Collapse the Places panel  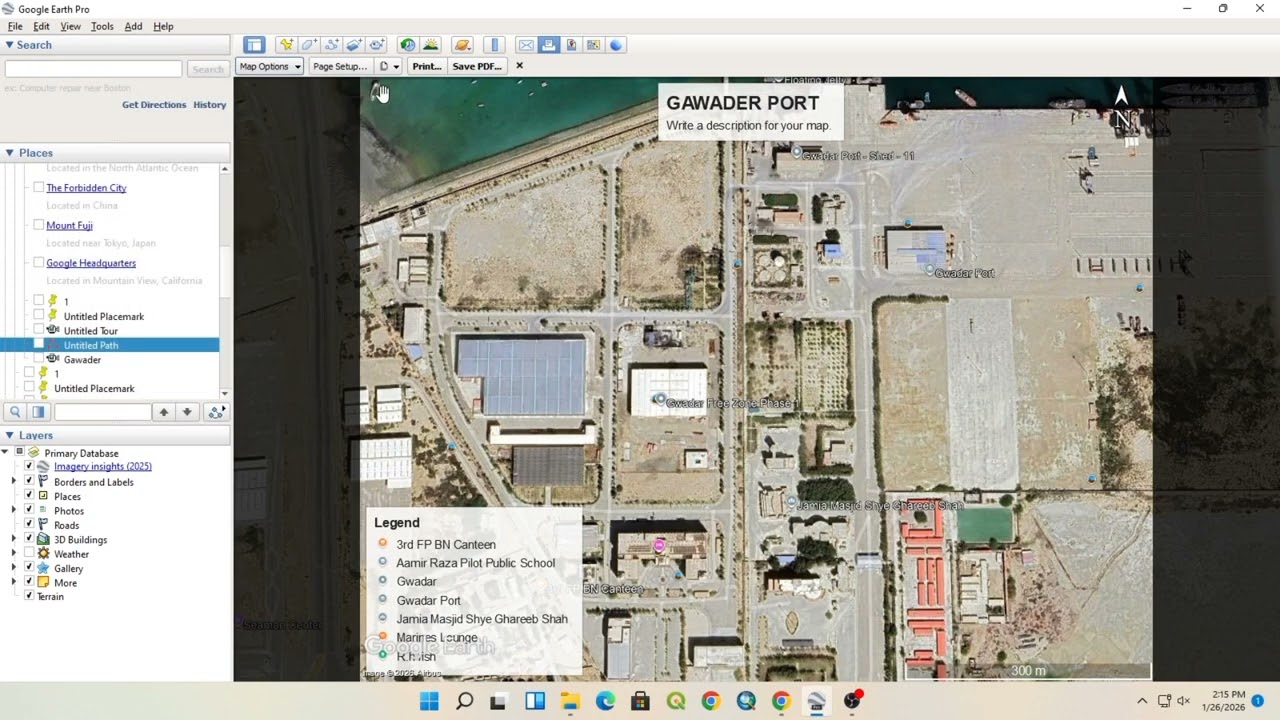(10, 153)
